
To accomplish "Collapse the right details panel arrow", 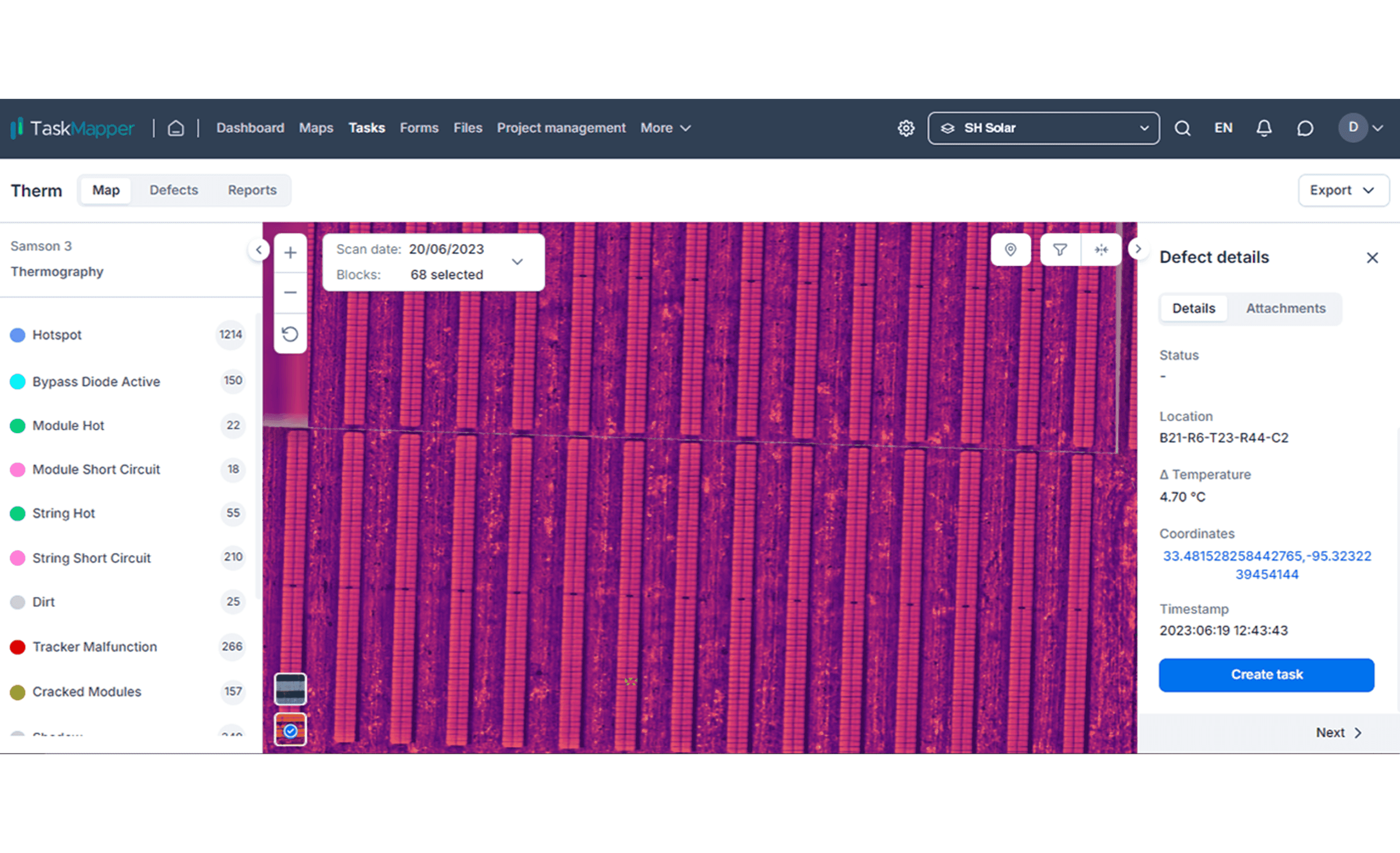I will 1137,249.
